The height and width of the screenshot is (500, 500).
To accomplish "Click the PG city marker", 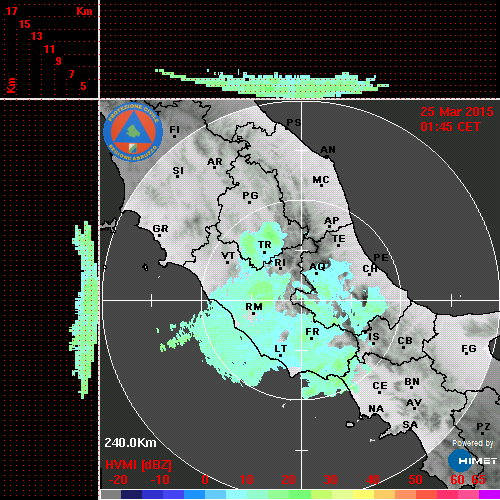I will [x=249, y=202].
